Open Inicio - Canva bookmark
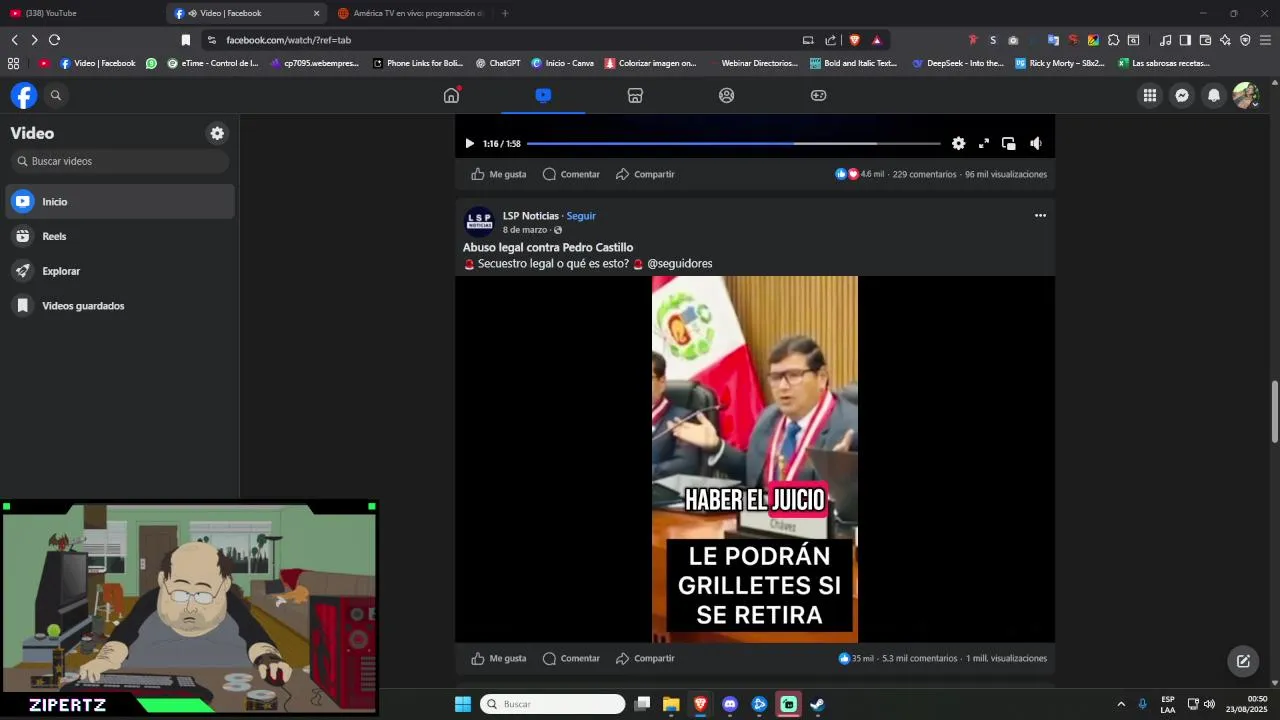The width and height of the screenshot is (1280, 720). (562, 63)
